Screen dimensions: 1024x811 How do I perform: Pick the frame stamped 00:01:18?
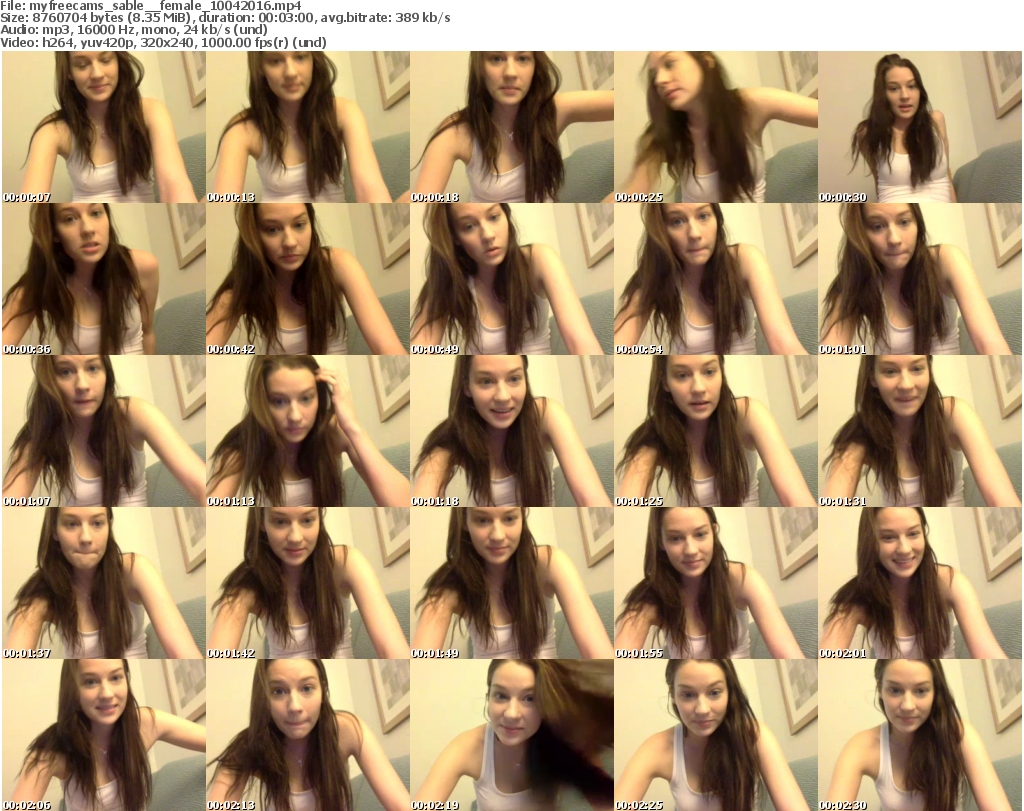(512, 431)
